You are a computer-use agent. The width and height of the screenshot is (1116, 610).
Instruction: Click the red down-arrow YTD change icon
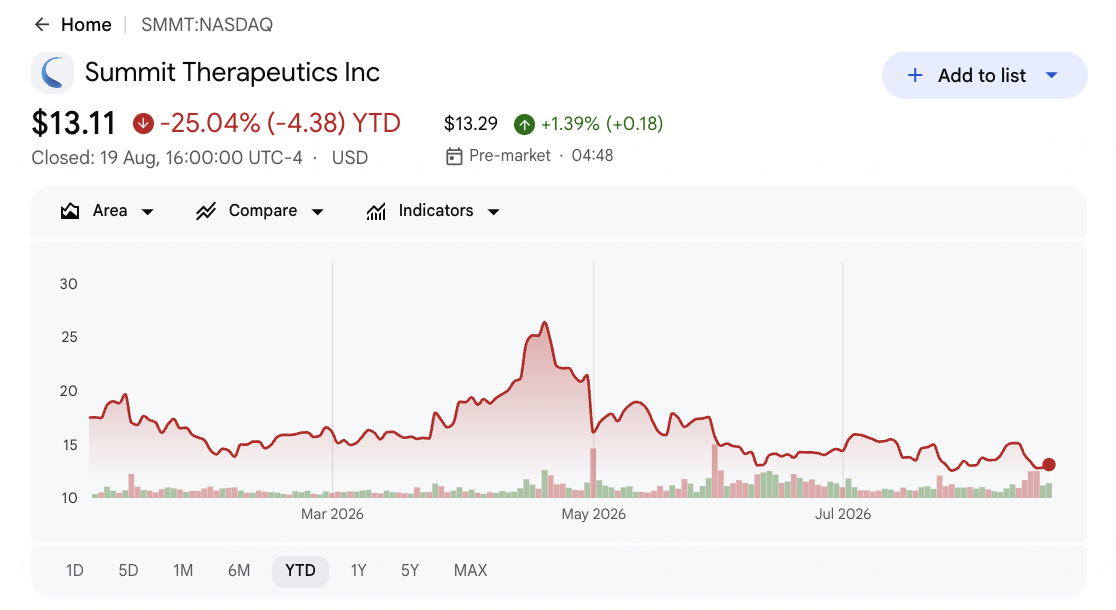[143, 124]
